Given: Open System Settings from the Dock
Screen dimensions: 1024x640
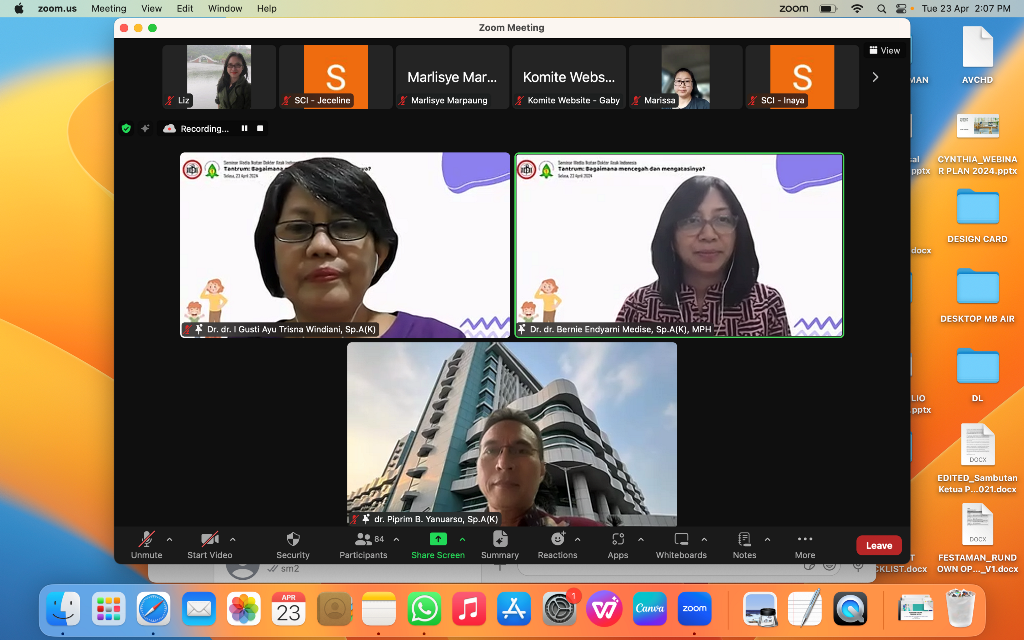Looking at the screenshot, I should 559,609.
